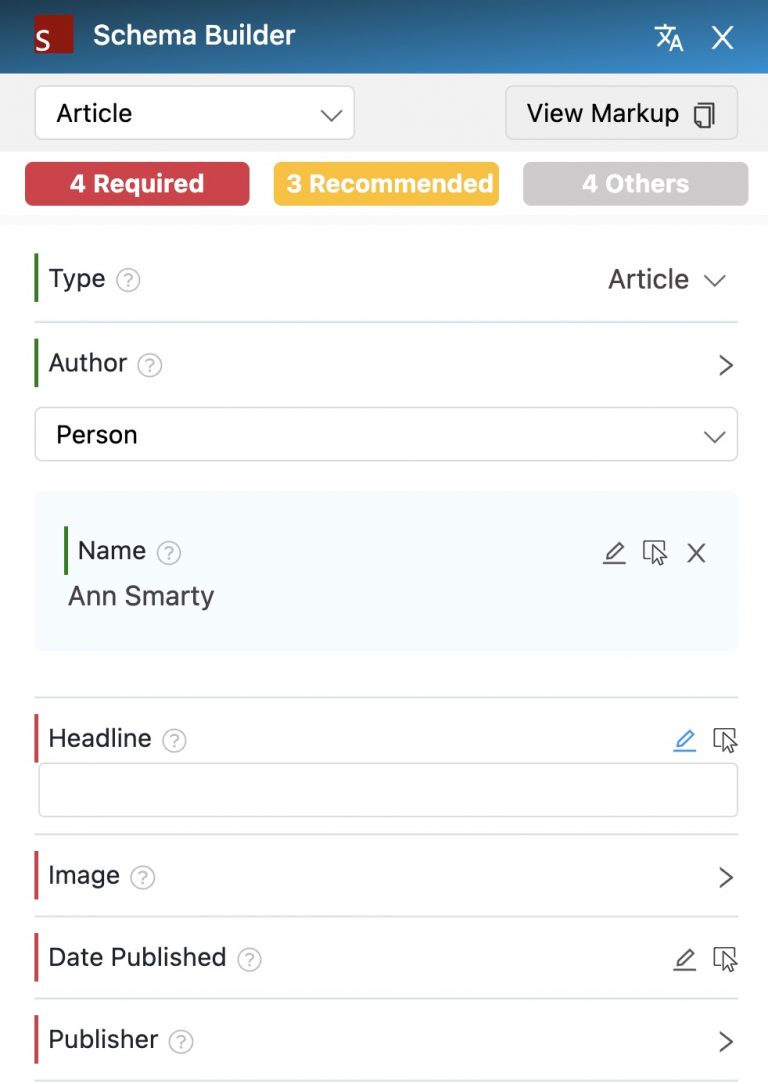Open the help tooltip beside Publisher

[x=182, y=1041]
